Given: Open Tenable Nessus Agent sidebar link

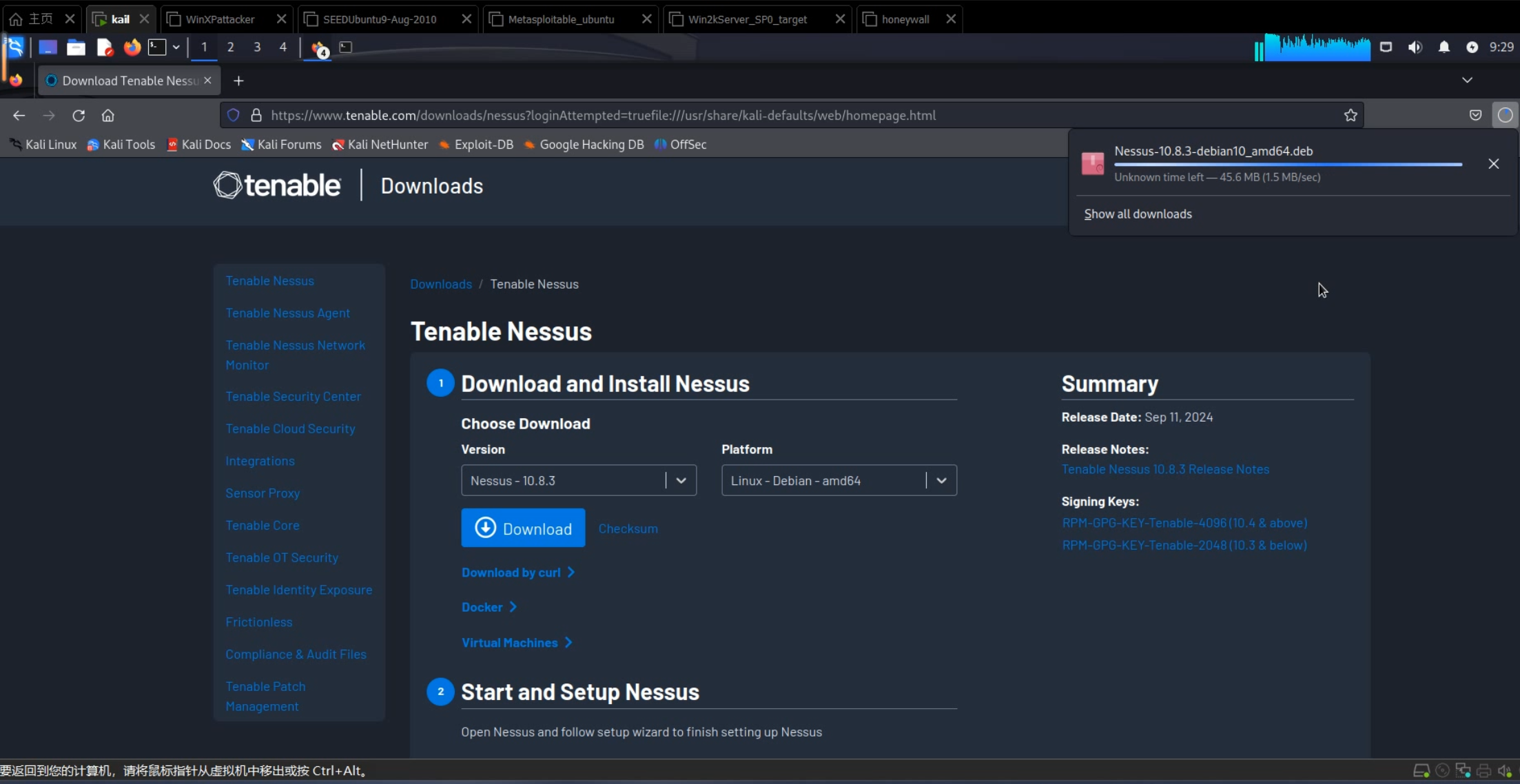Looking at the screenshot, I should point(287,313).
